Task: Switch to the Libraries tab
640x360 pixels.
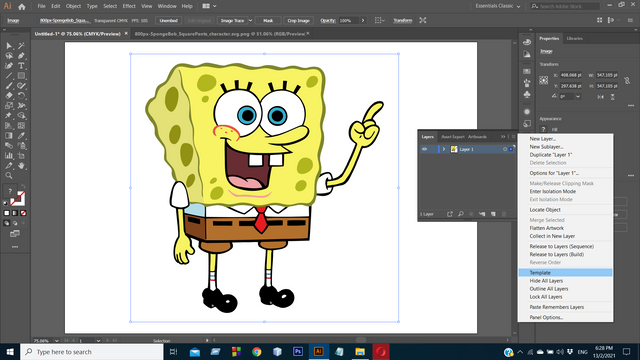Action: [x=575, y=38]
